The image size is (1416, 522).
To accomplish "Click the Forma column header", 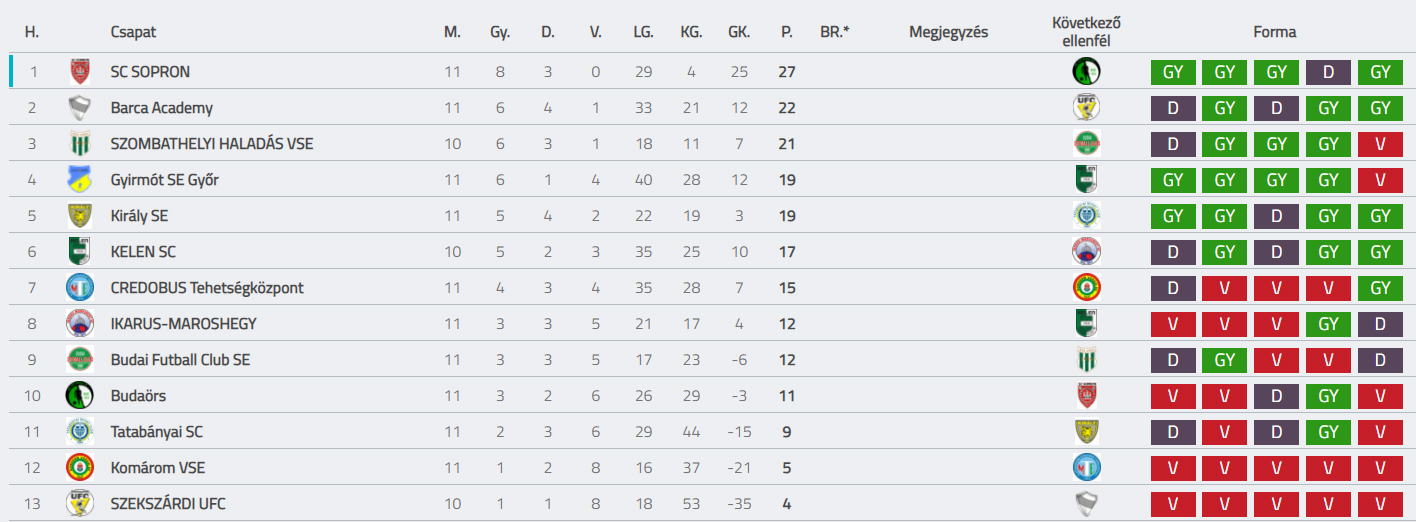I will (1275, 32).
